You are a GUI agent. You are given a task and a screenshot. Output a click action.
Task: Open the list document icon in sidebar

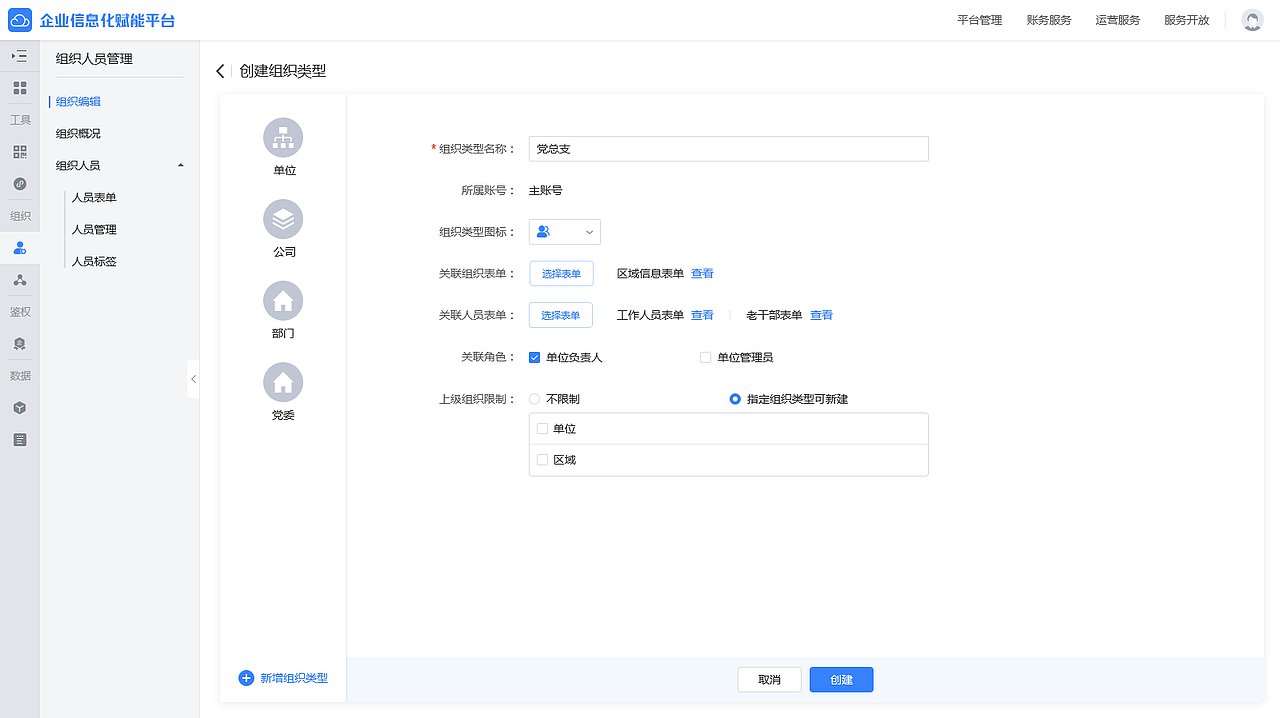tap(19, 439)
